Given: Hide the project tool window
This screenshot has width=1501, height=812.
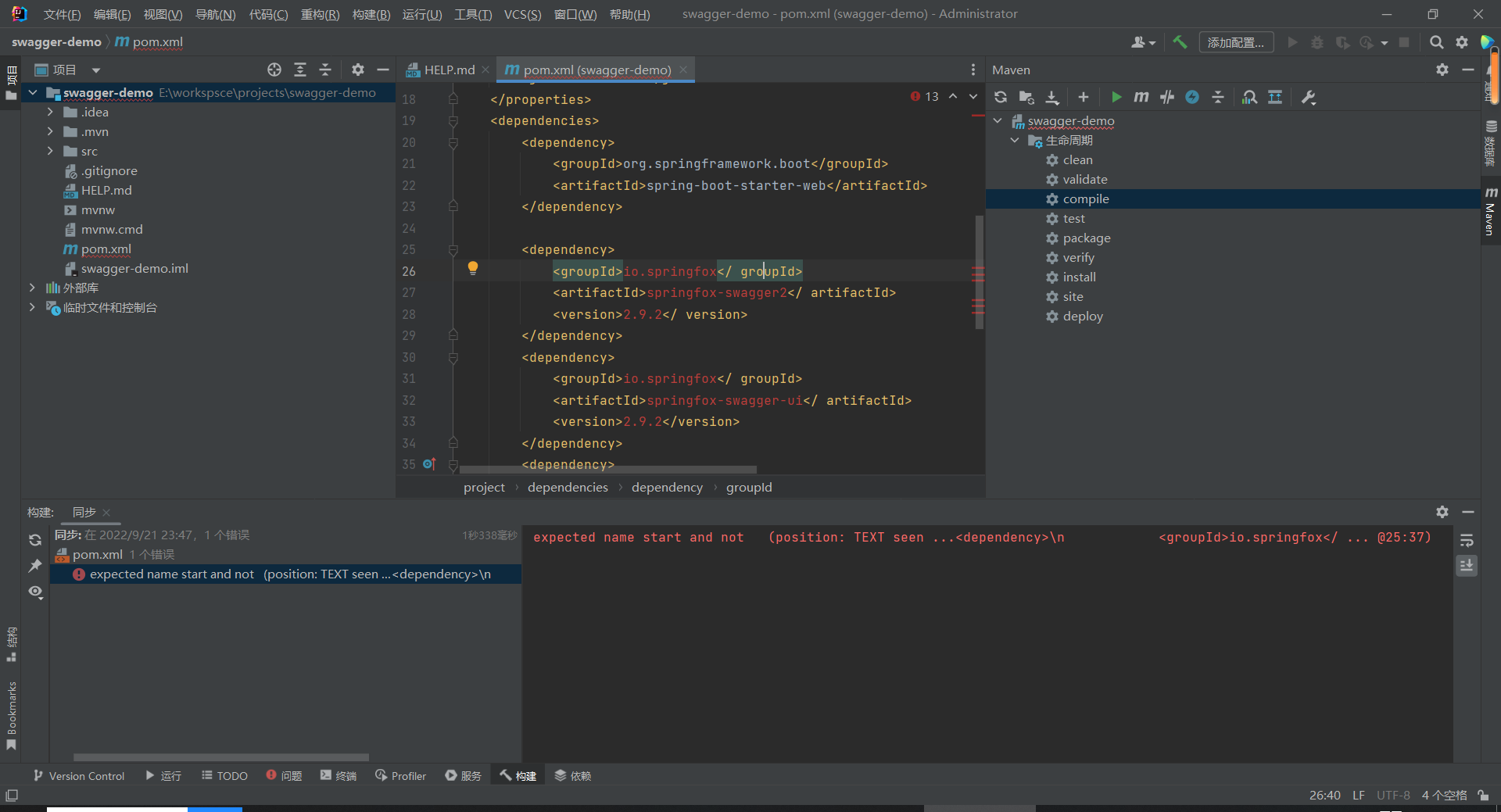Looking at the screenshot, I should [383, 70].
